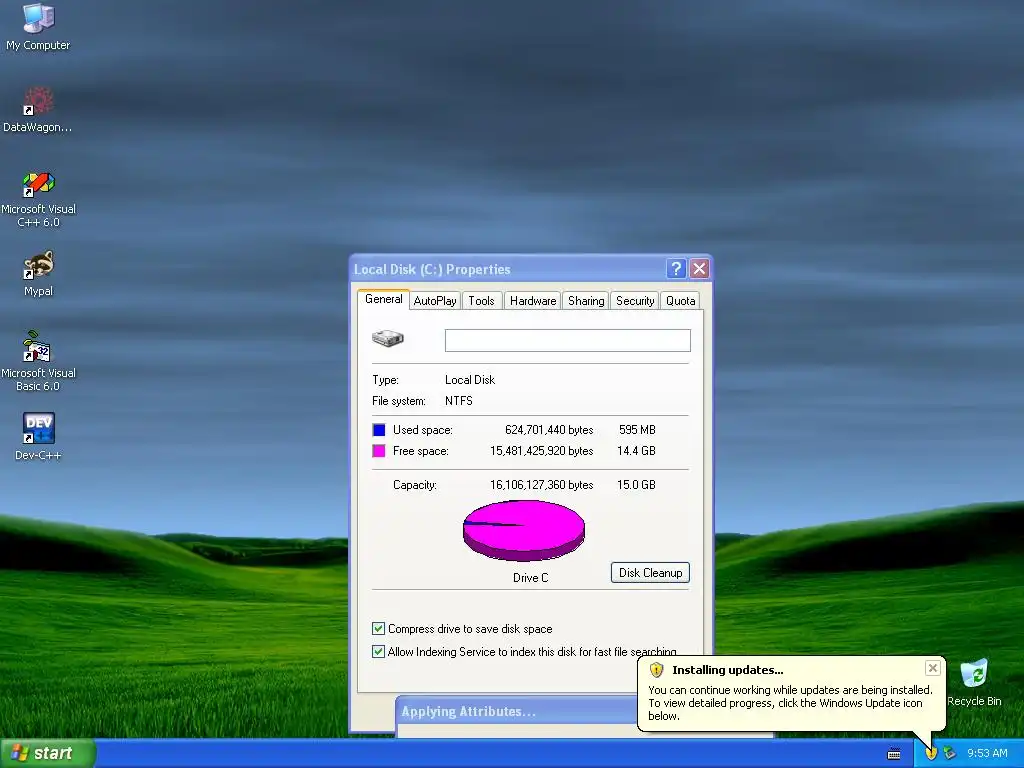Viewport: 1024px width, 768px height.
Task: Switch to the Tools tab
Action: tap(481, 300)
